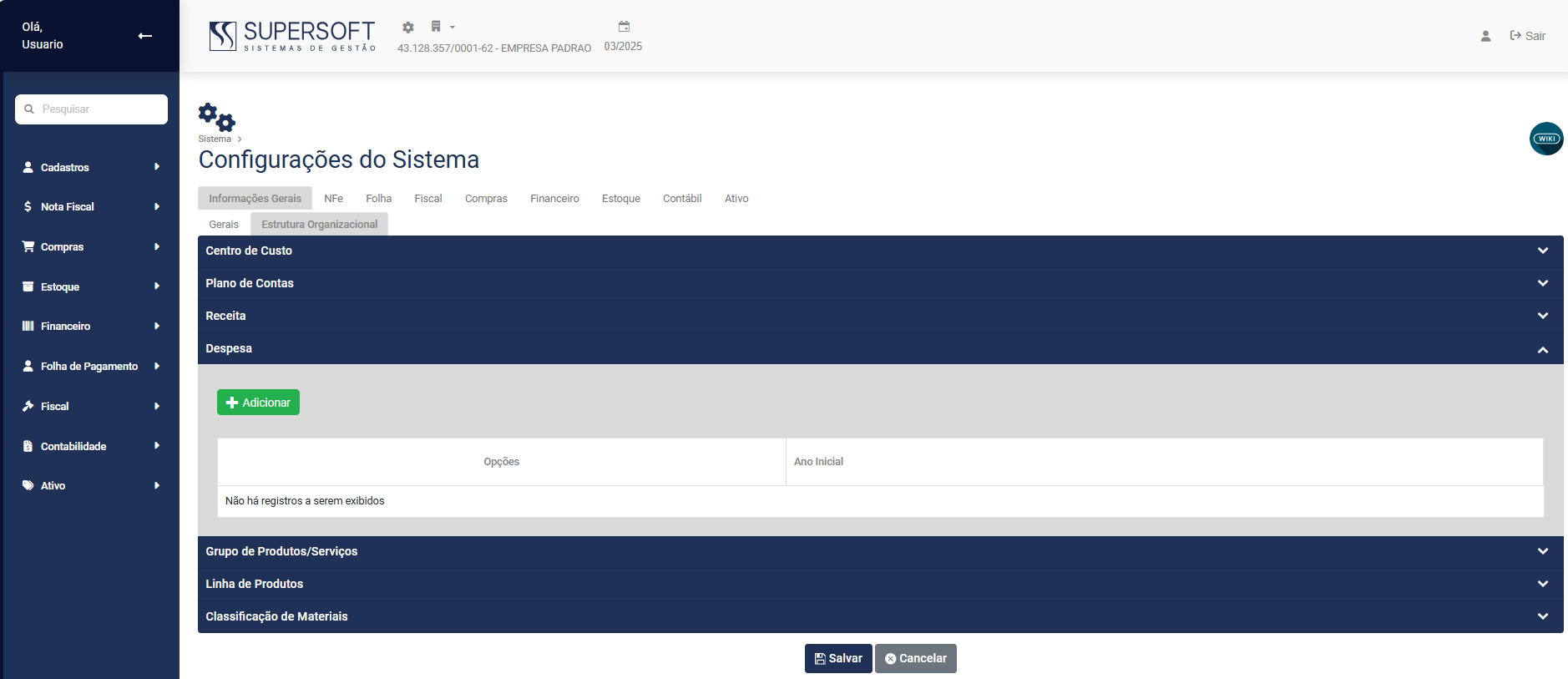Click the company name EMPRESA PADRAO text

546,48
